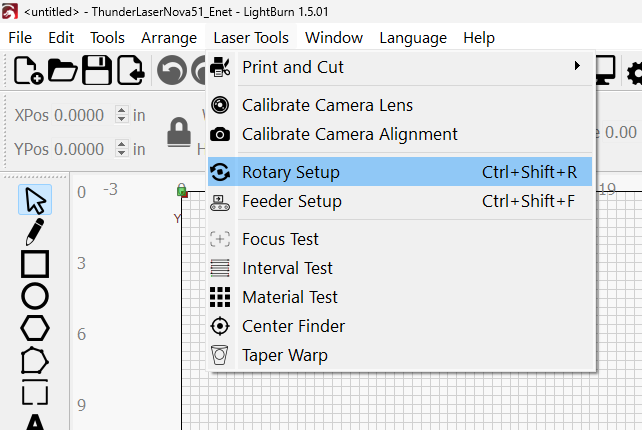Screen dimensions: 642x430
Task: Open a project with the folder icon
Action: pos(63,70)
